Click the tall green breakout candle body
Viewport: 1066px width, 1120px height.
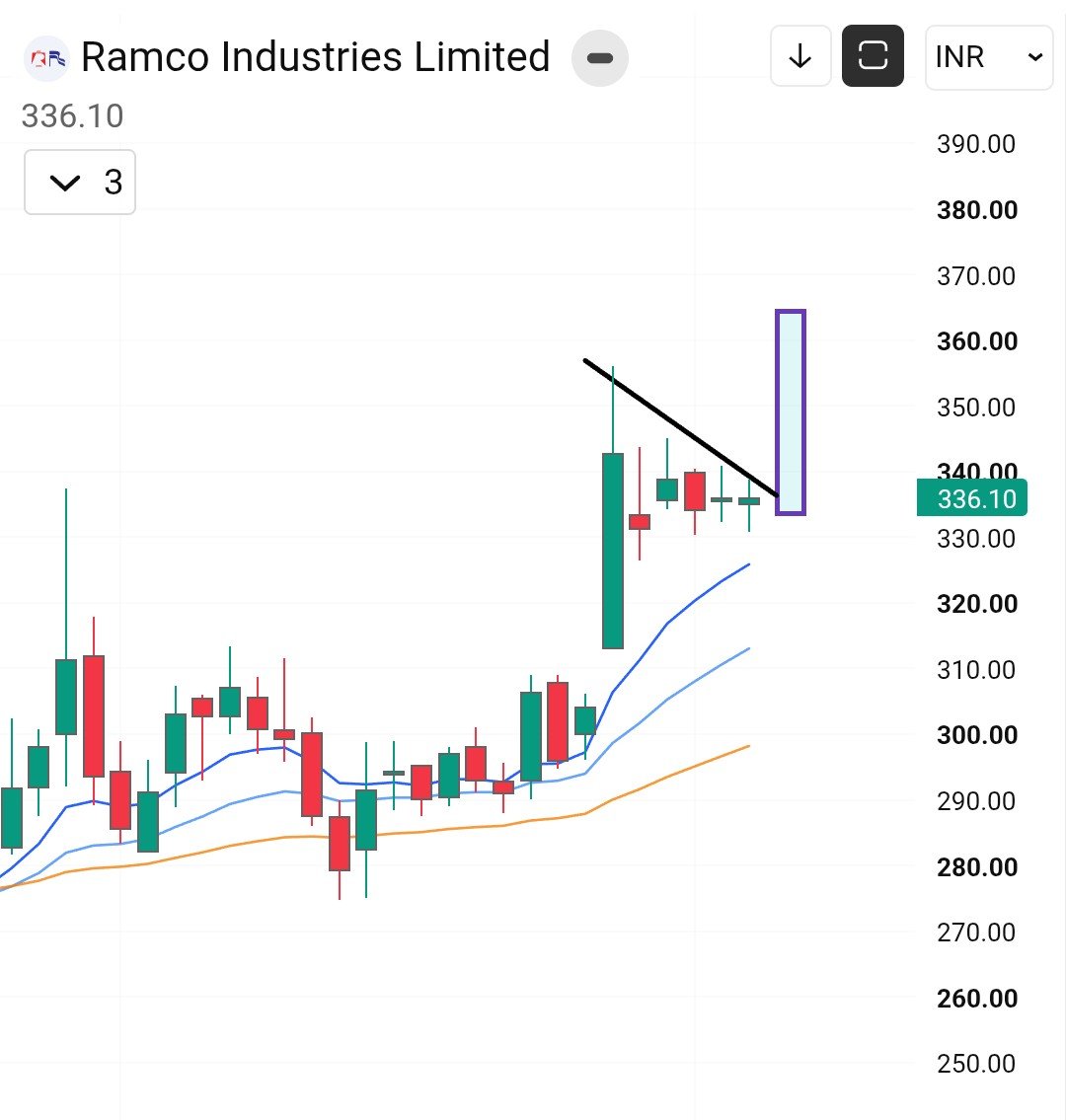click(x=612, y=550)
